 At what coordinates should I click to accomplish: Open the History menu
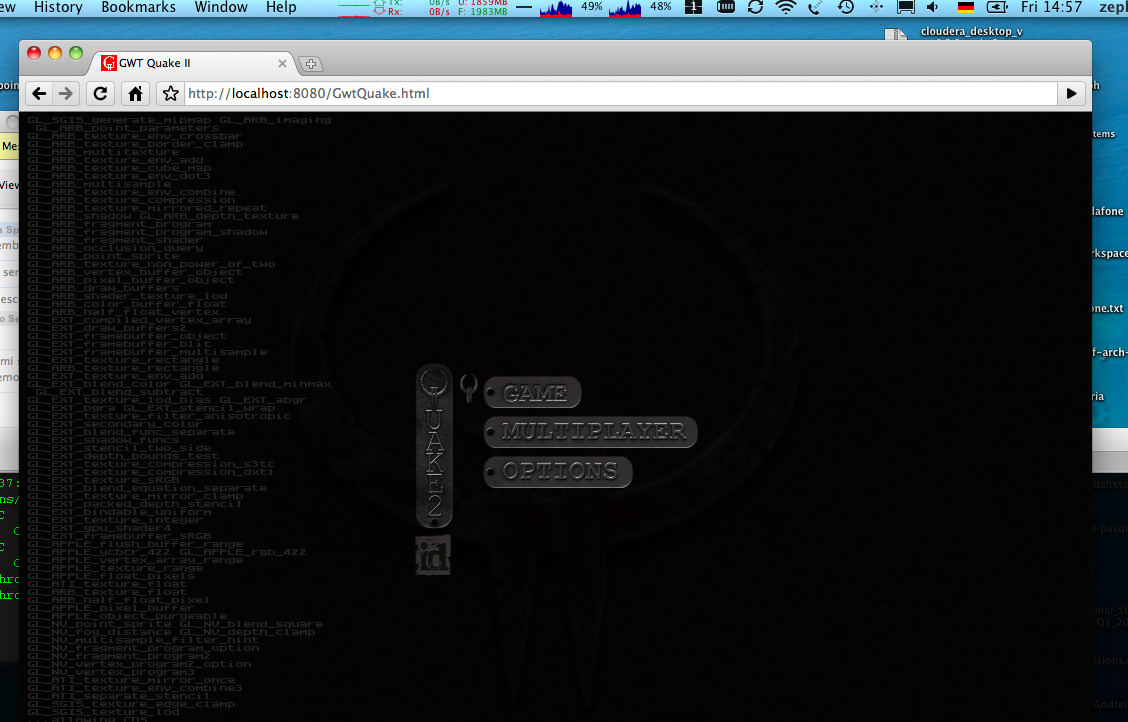(x=58, y=8)
